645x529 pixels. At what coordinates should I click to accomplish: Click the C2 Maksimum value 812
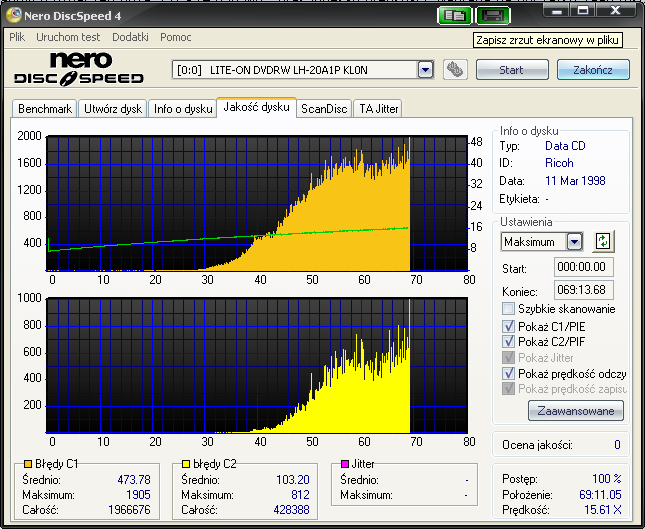click(300, 494)
